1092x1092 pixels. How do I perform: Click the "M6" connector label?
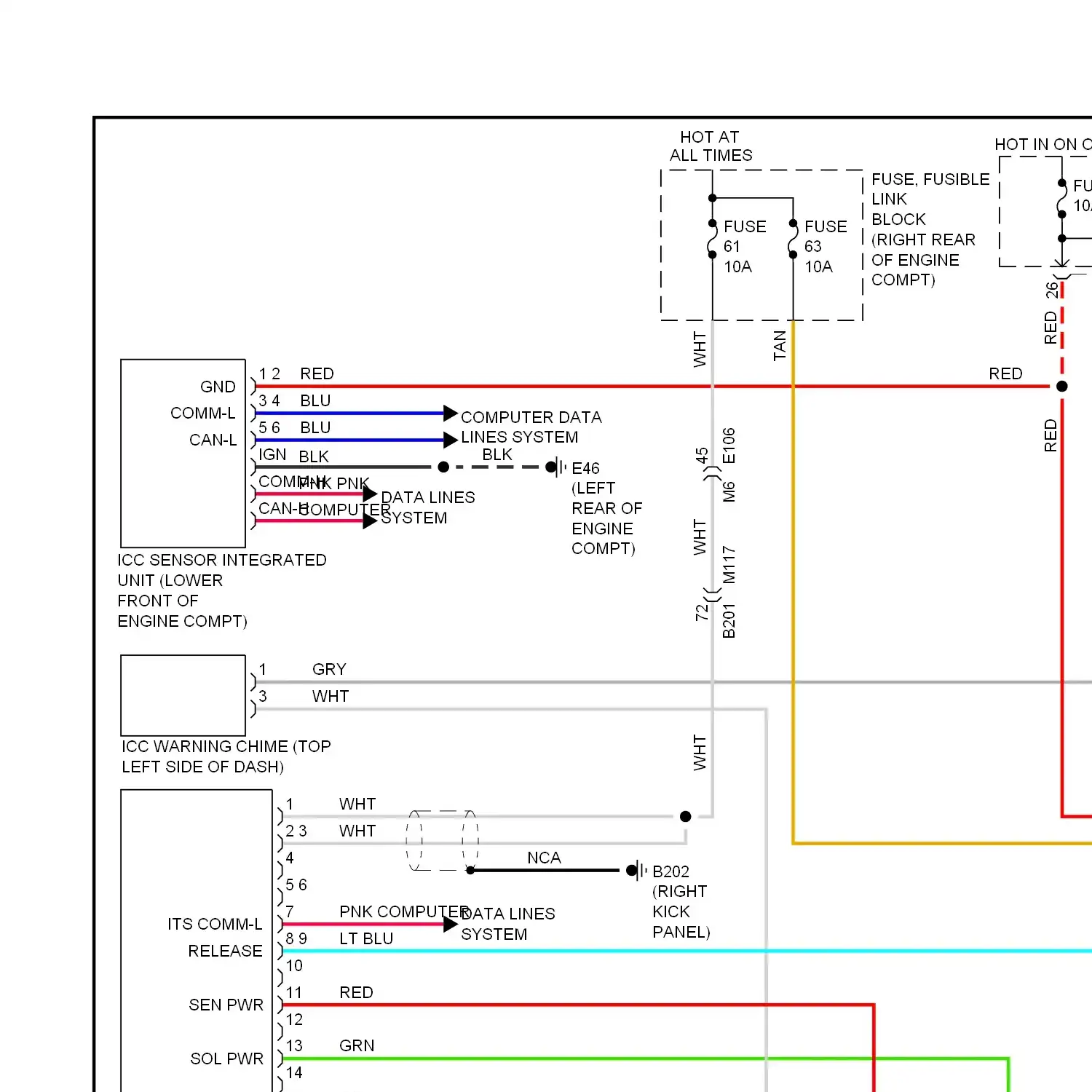coord(729,491)
